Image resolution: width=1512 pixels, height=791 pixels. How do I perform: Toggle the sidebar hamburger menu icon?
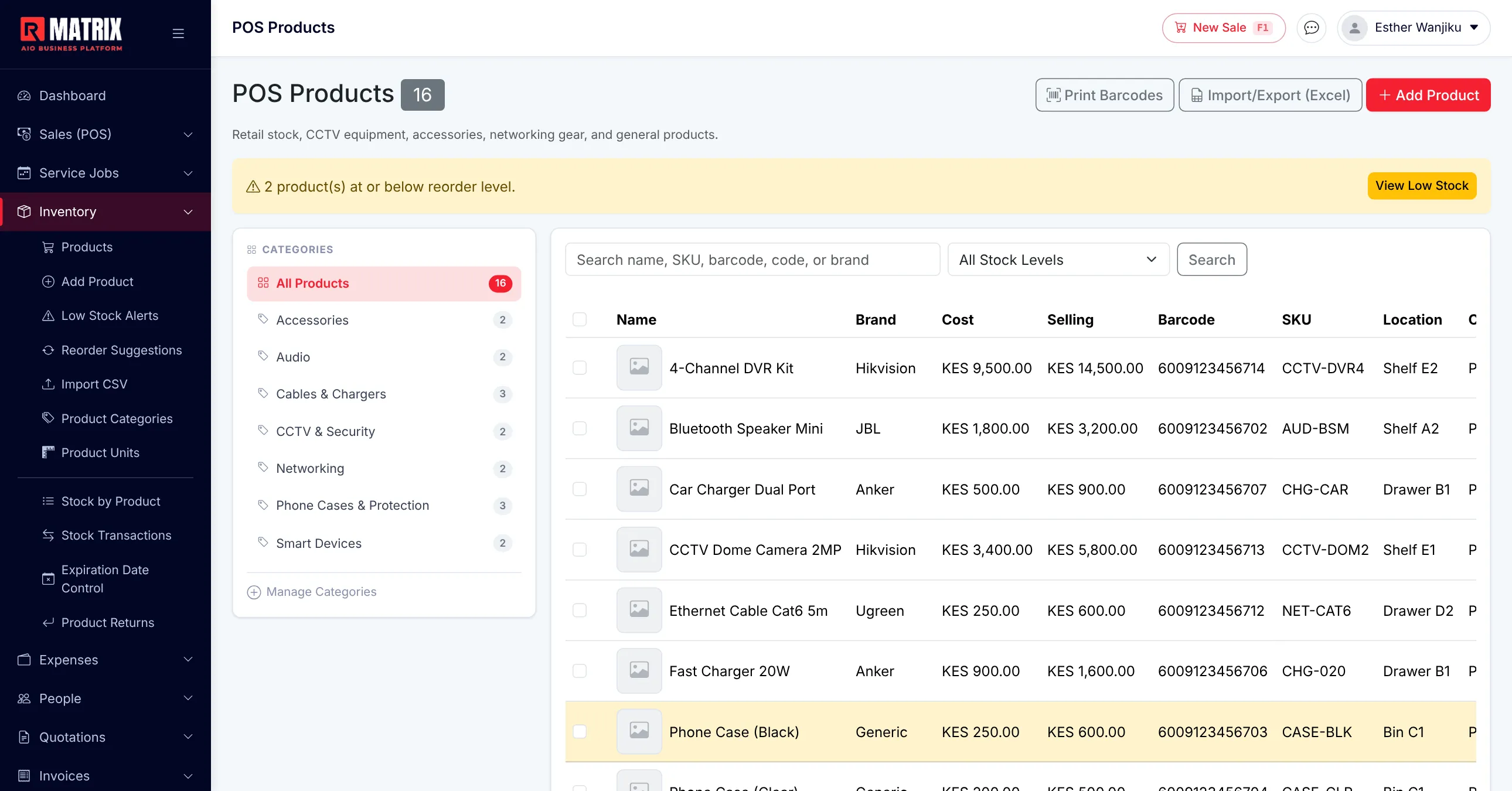(178, 33)
